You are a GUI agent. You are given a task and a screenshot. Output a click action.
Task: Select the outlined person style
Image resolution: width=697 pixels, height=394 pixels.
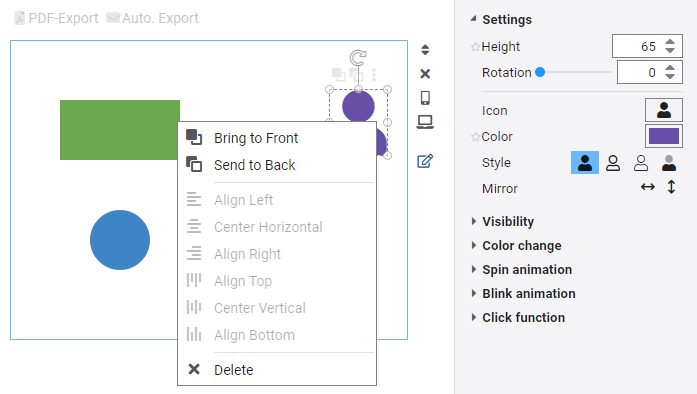613,163
